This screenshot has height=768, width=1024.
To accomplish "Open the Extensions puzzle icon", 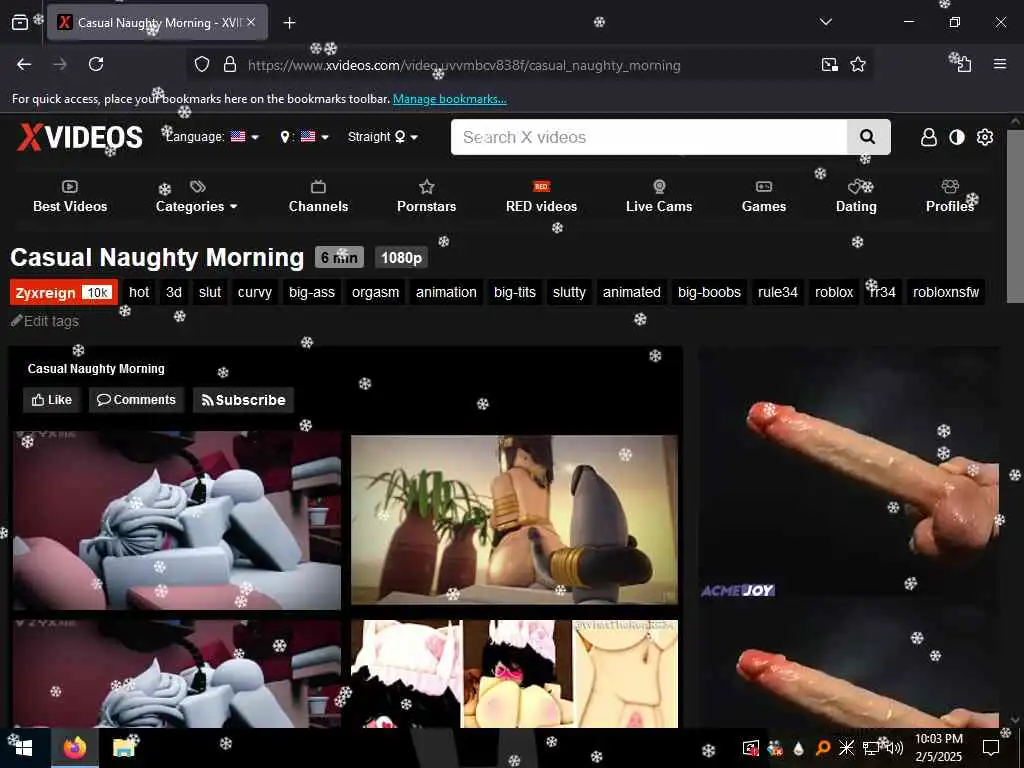I will (963, 64).
